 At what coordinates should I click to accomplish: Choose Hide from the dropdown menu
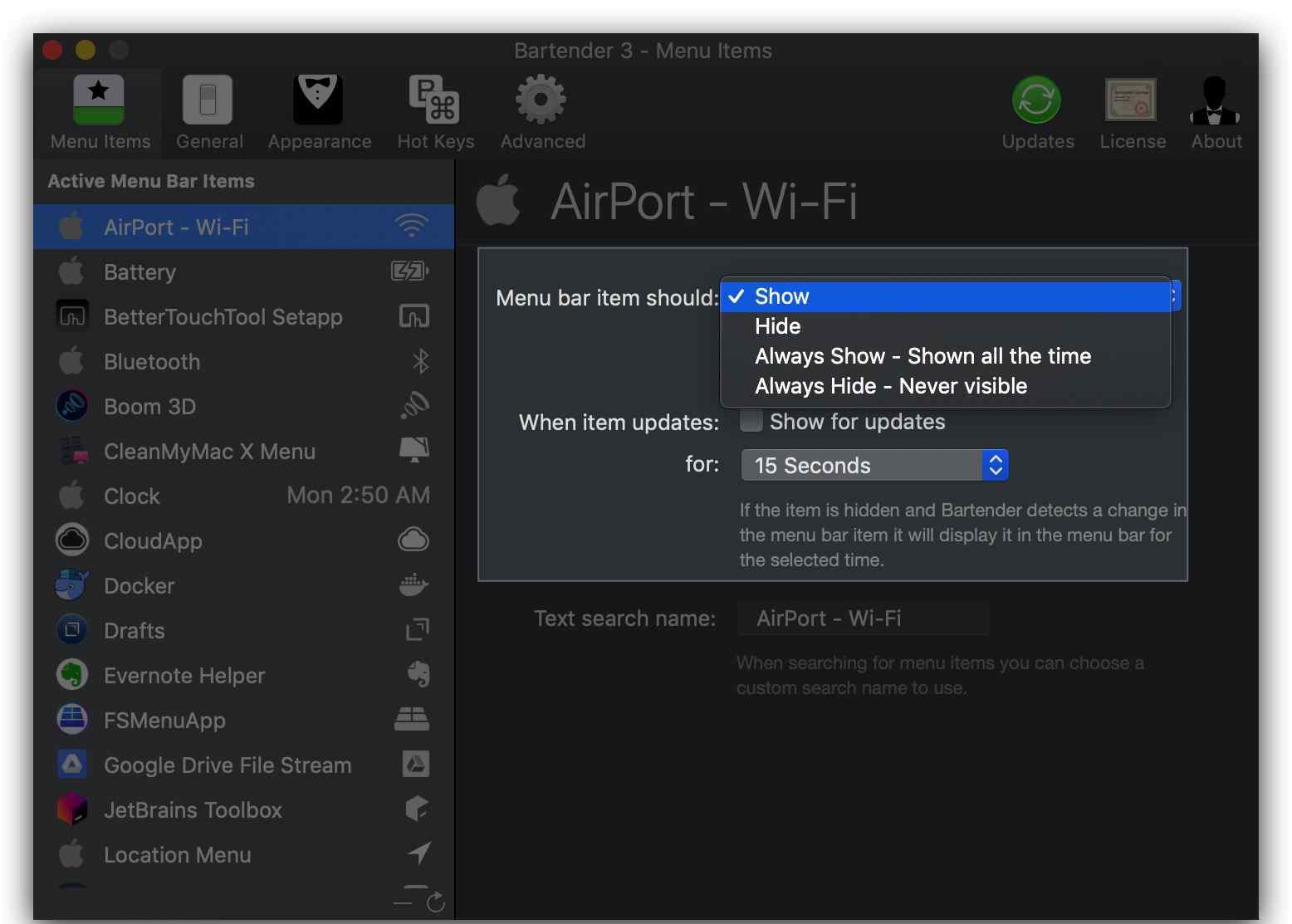(946, 326)
